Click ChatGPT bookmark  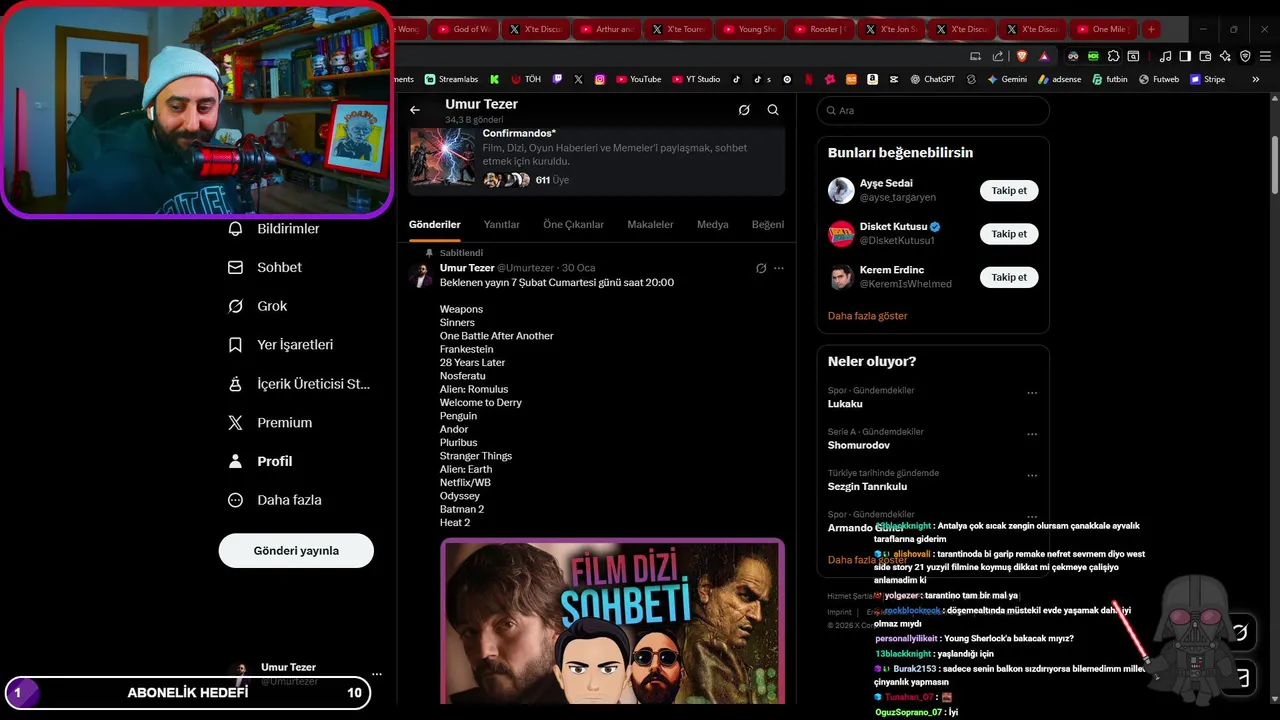tap(933, 79)
